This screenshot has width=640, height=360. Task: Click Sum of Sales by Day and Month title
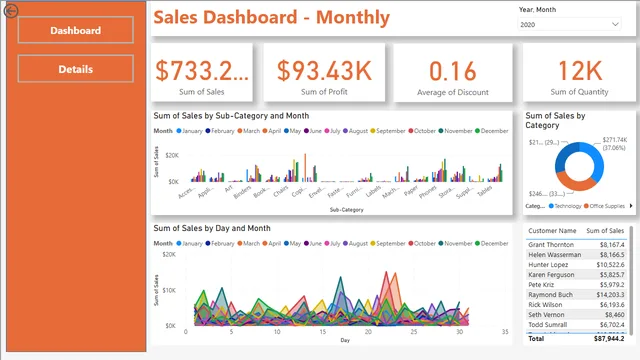coord(212,228)
